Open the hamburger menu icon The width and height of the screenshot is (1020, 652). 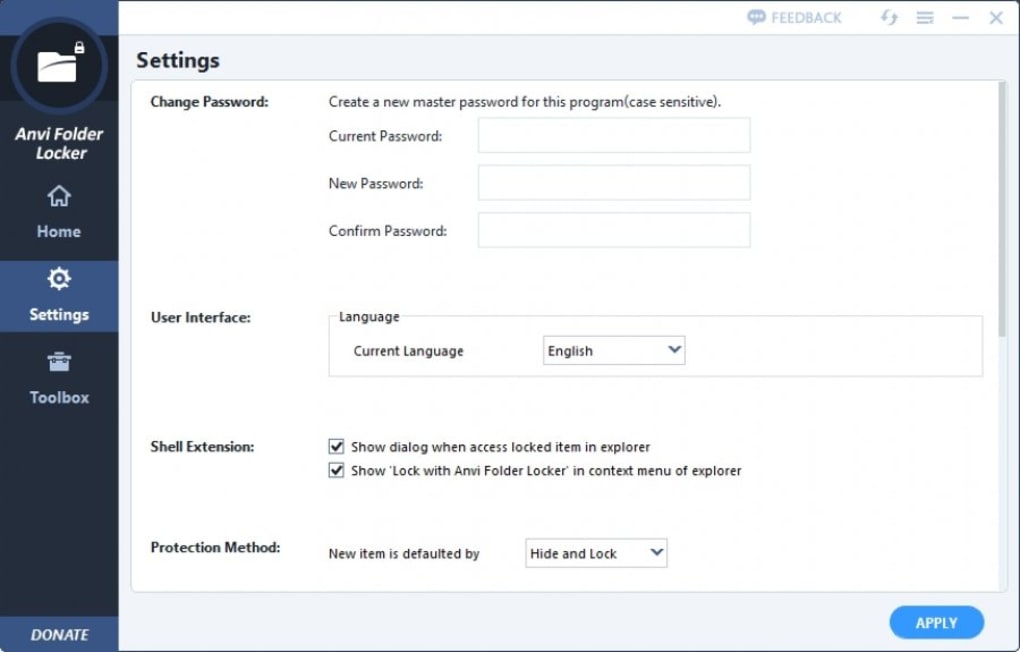(924, 17)
